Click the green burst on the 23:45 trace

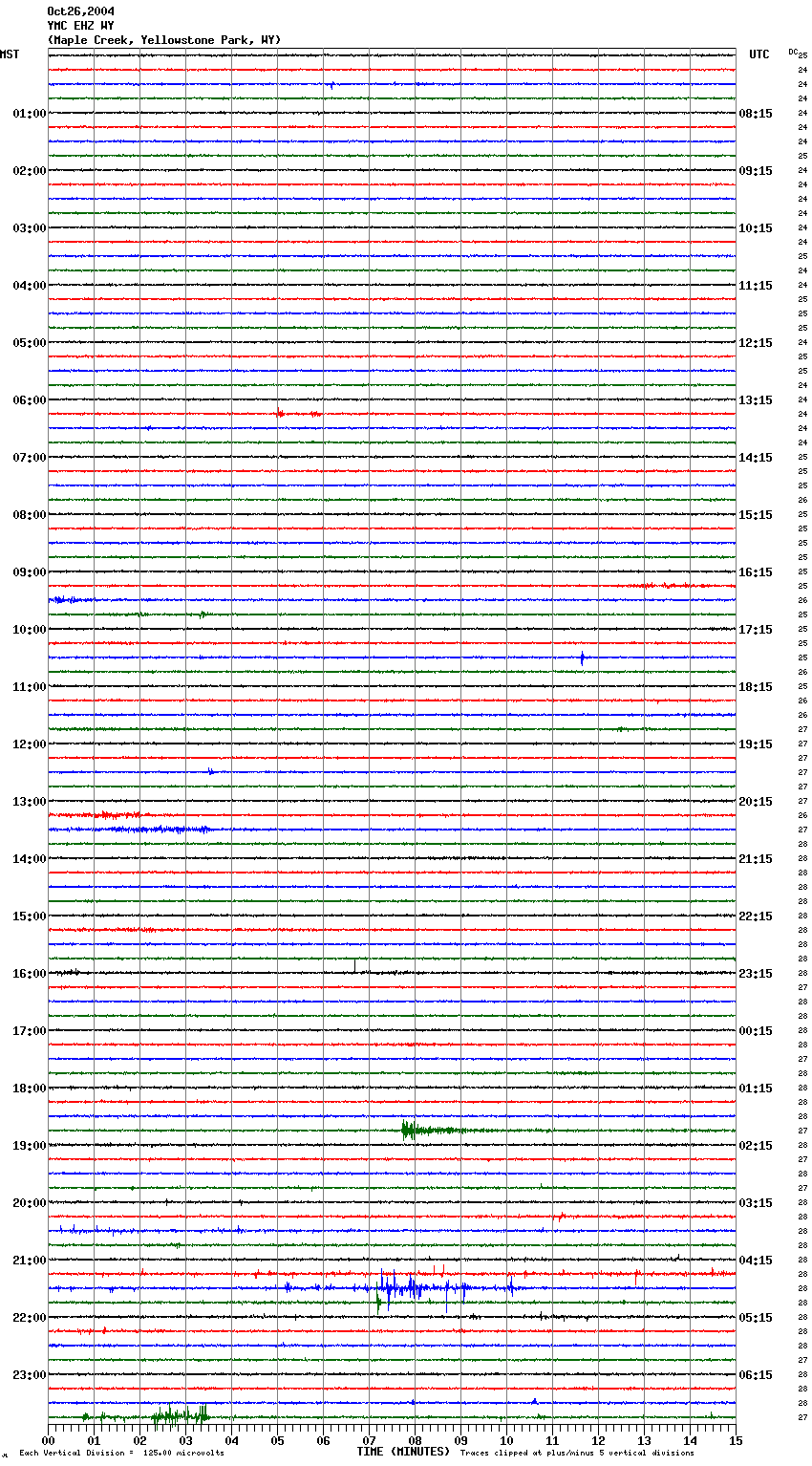[x=180, y=1415]
